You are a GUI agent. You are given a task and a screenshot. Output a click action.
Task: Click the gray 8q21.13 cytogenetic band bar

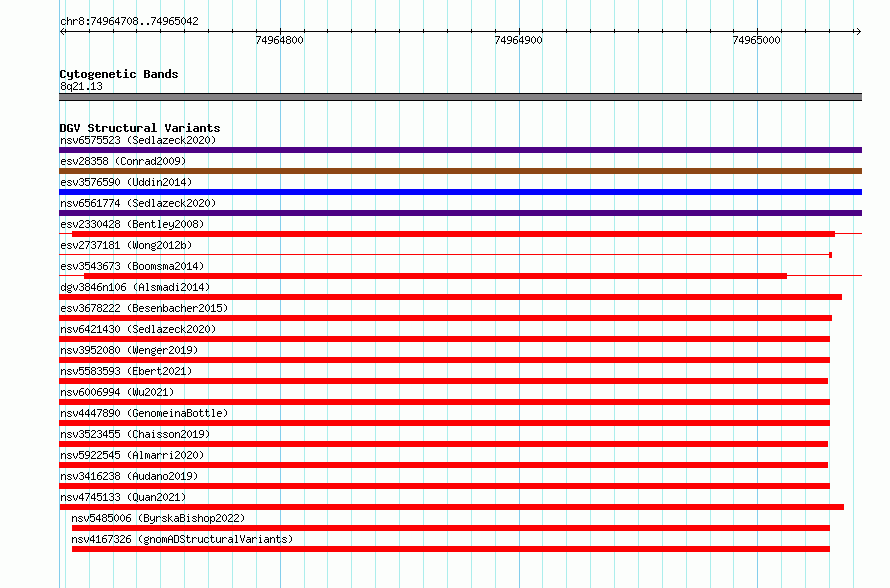(460, 97)
